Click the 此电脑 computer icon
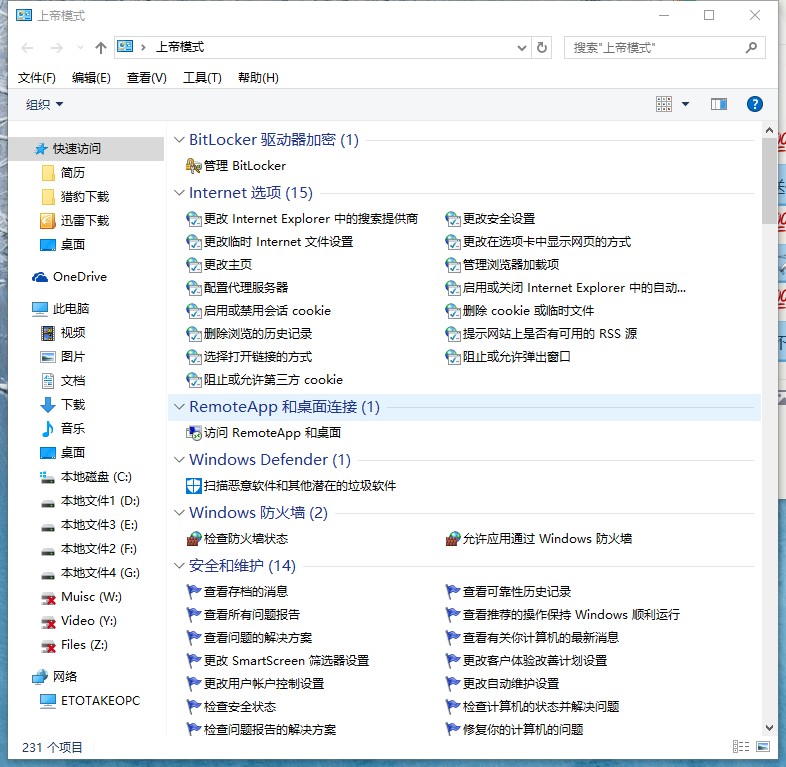The height and width of the screenshot is (767, 786). click(x=40, y=309)
